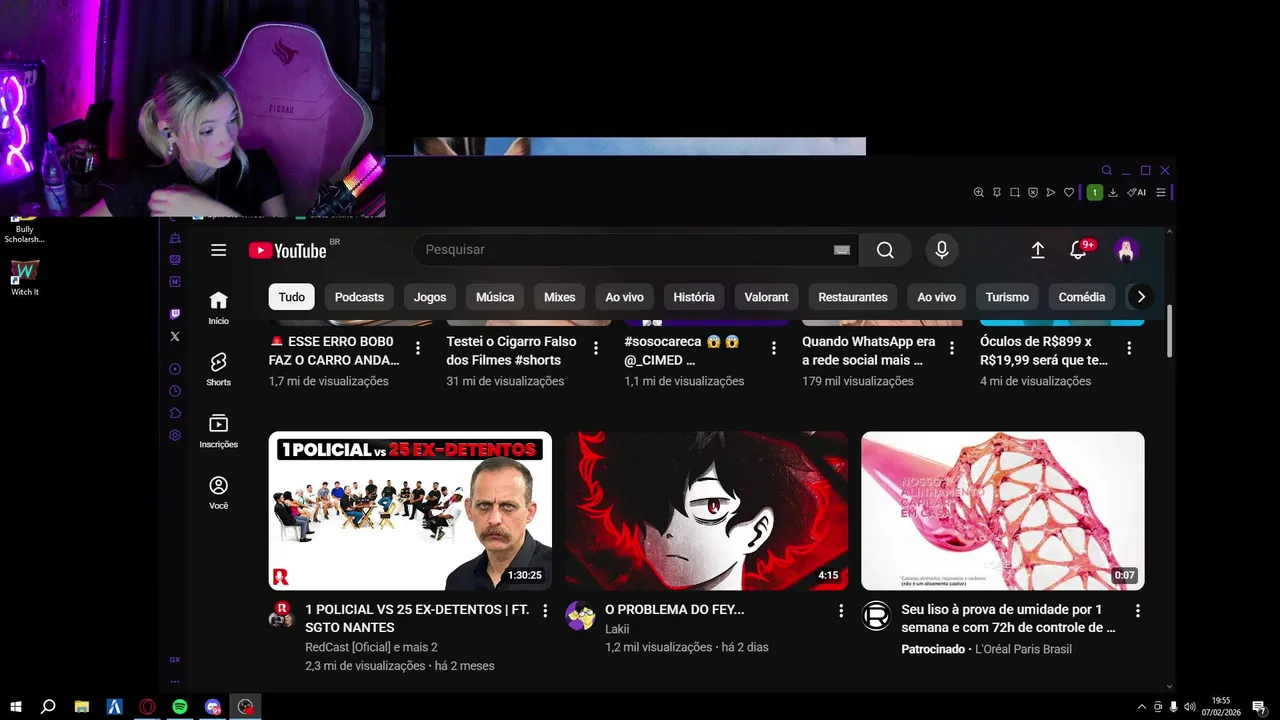This screenshot has height=720, width=1280.
Task: Select the Jogos filter chip
Action: click(430, 297)
